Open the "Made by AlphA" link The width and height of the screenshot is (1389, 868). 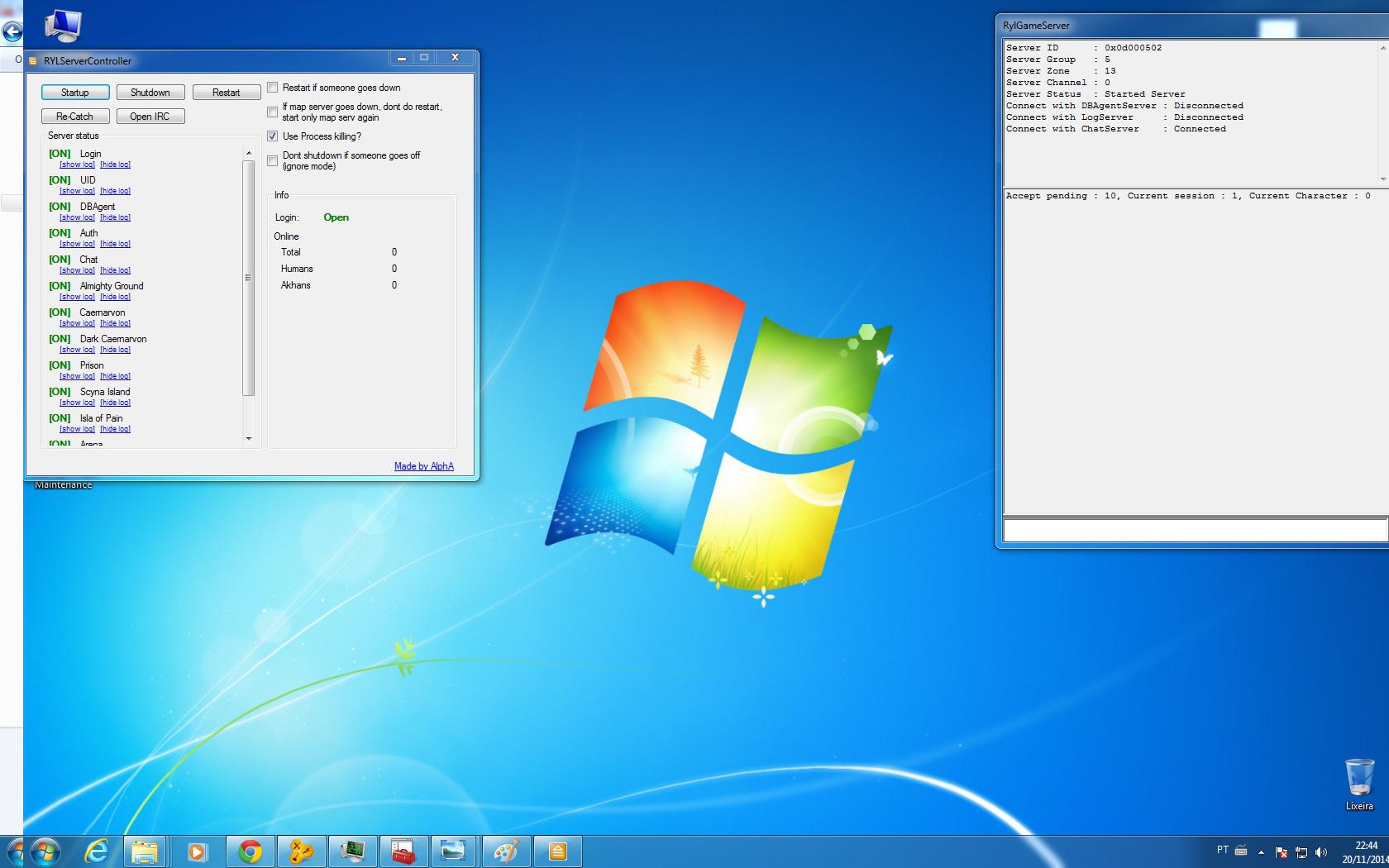click(423, 466)
